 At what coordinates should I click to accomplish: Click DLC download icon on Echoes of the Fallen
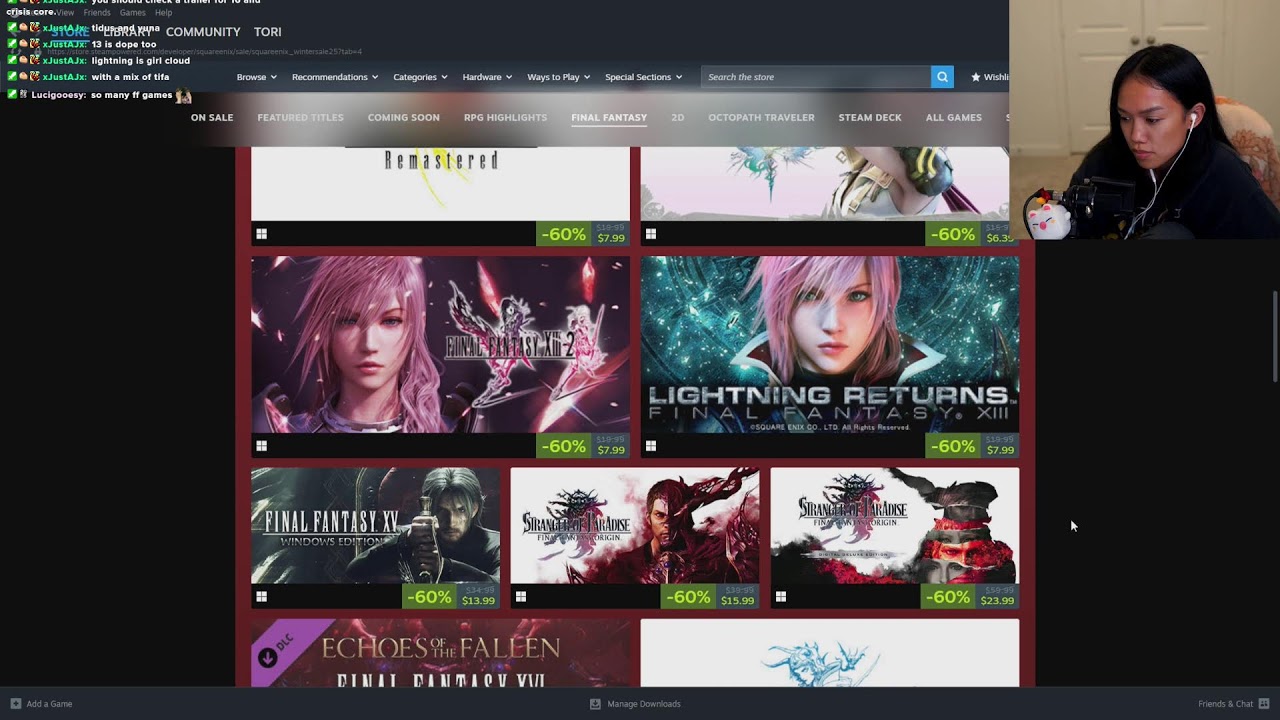tap(267, 657)
